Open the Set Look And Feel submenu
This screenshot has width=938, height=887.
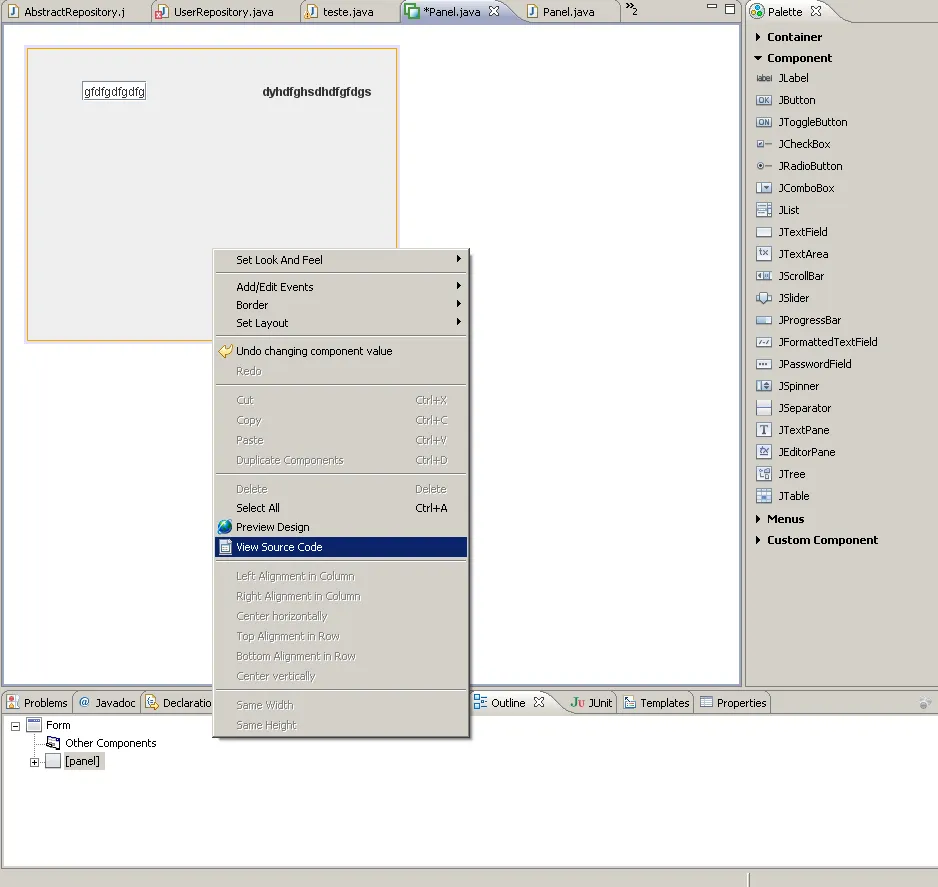tap(341, 260)
